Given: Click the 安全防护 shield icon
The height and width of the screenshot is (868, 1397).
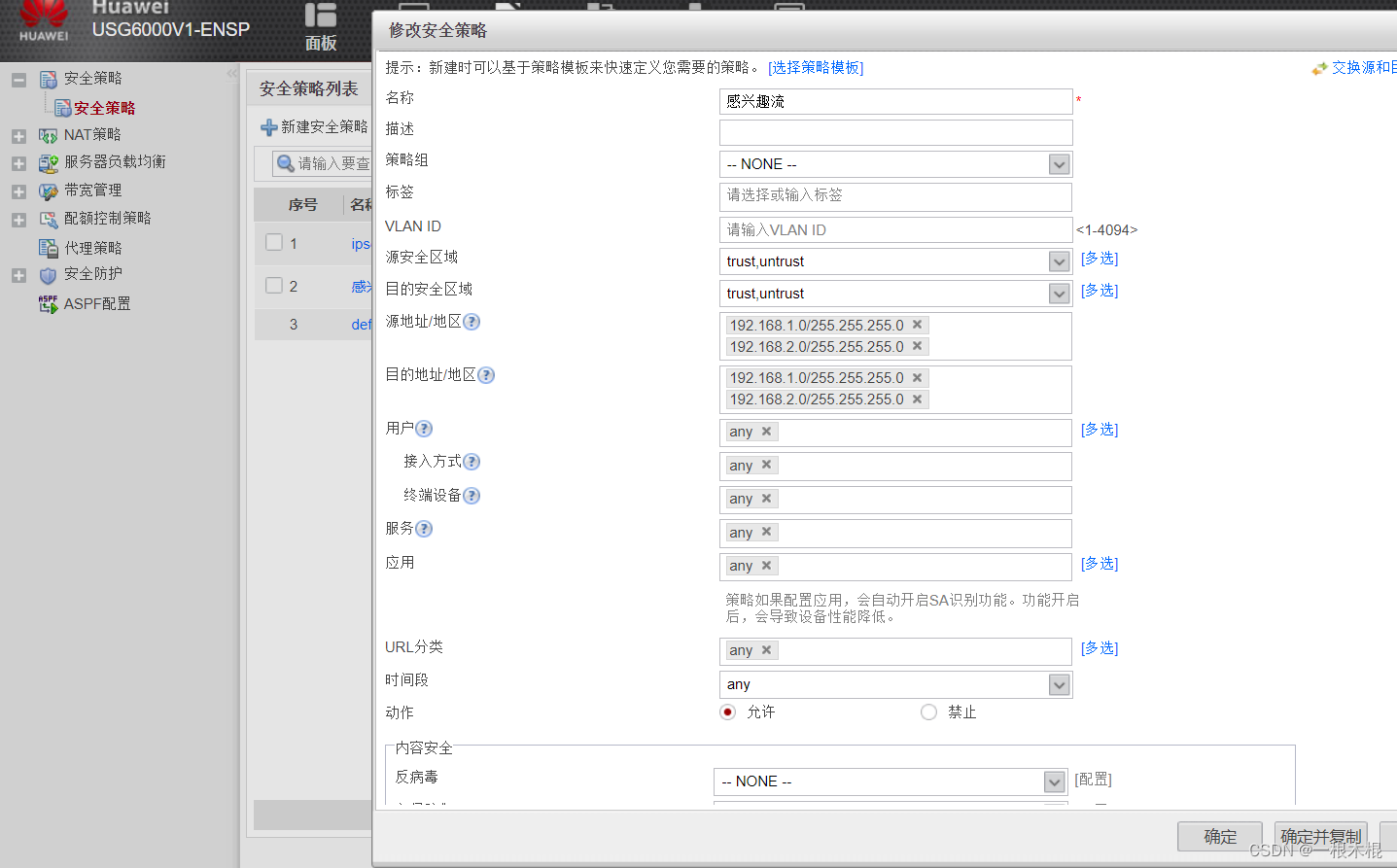Looking at the screenshot, I should coord(49,275).
